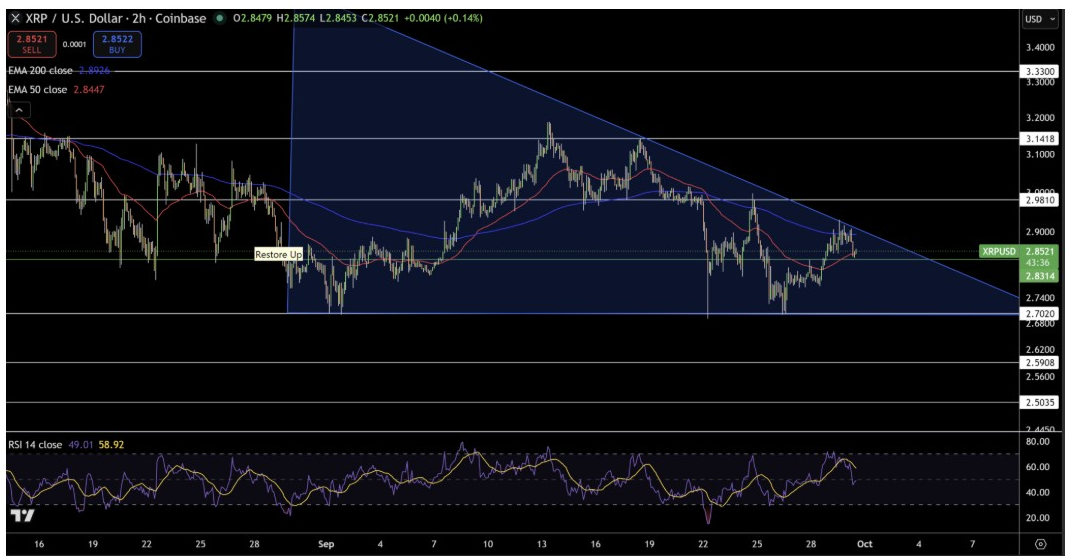Select the 3.3300 horizontal line price label

1040,72
